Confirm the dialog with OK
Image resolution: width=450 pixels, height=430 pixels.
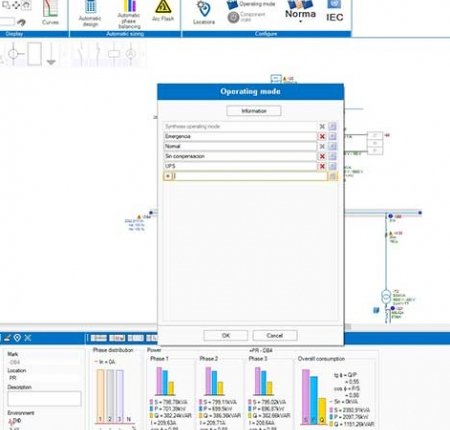coord(226,335)
